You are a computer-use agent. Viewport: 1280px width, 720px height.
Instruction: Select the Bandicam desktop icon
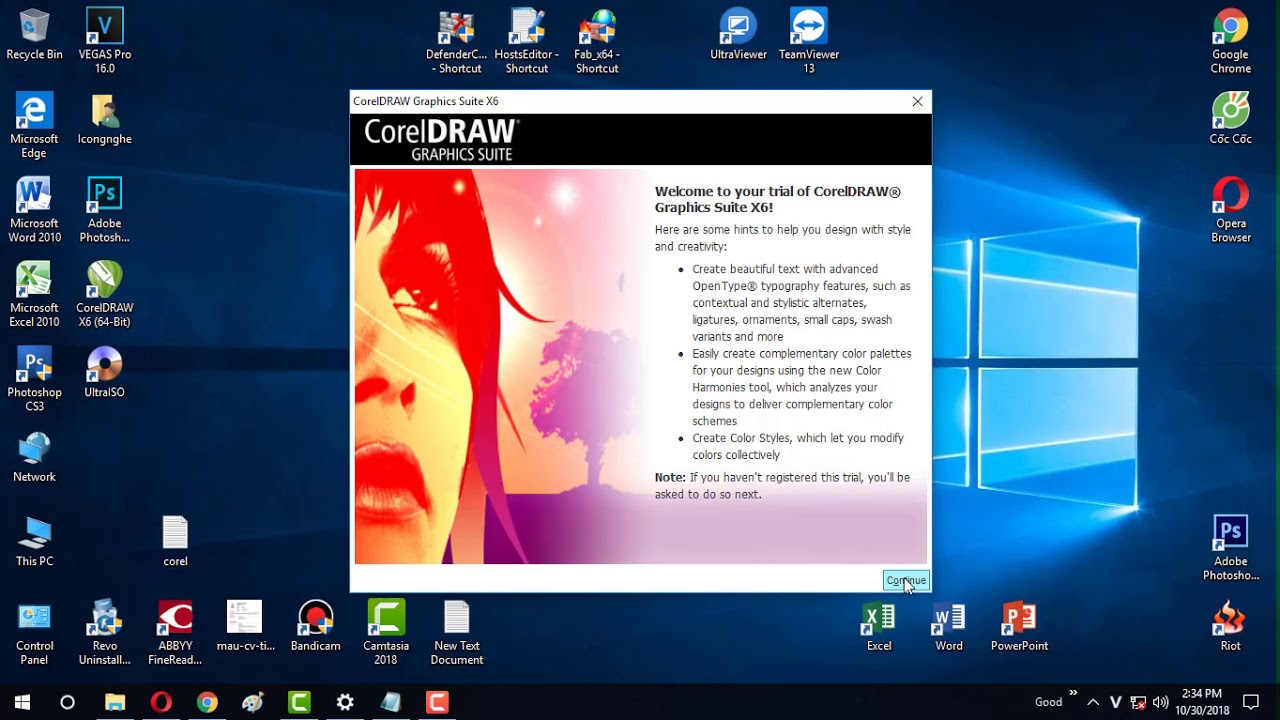point(315,625)
